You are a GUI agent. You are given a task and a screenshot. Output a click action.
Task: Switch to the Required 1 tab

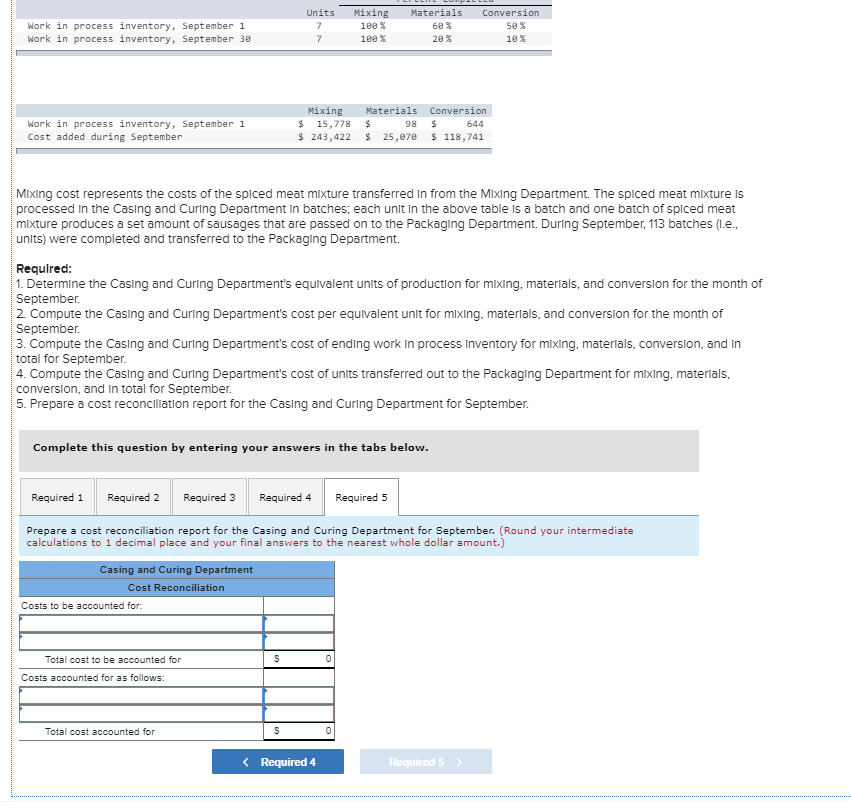(x=57, y=497)
